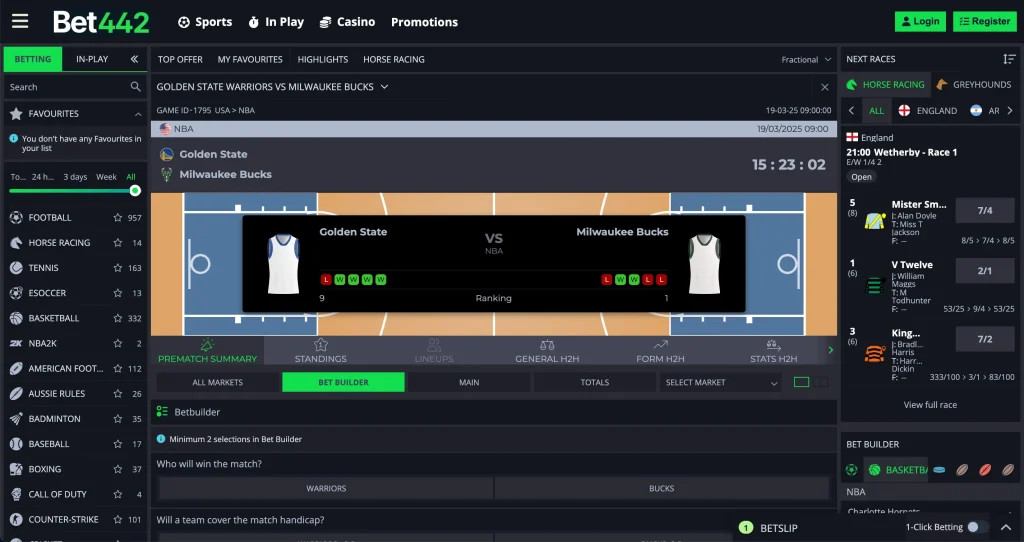
Task: Collapse the Favourites section
Action: (x=138, y=114)
